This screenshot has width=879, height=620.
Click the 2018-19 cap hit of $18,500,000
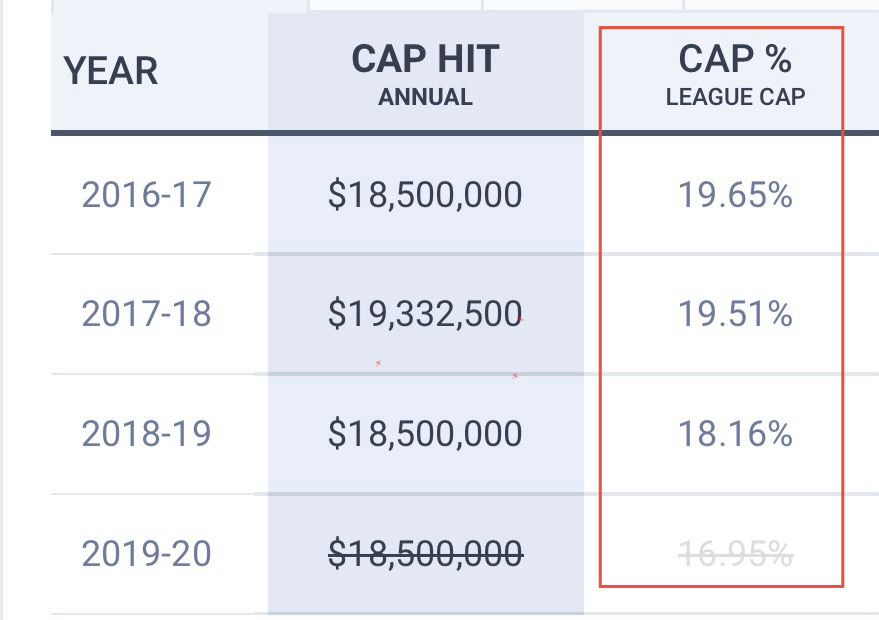425,434
